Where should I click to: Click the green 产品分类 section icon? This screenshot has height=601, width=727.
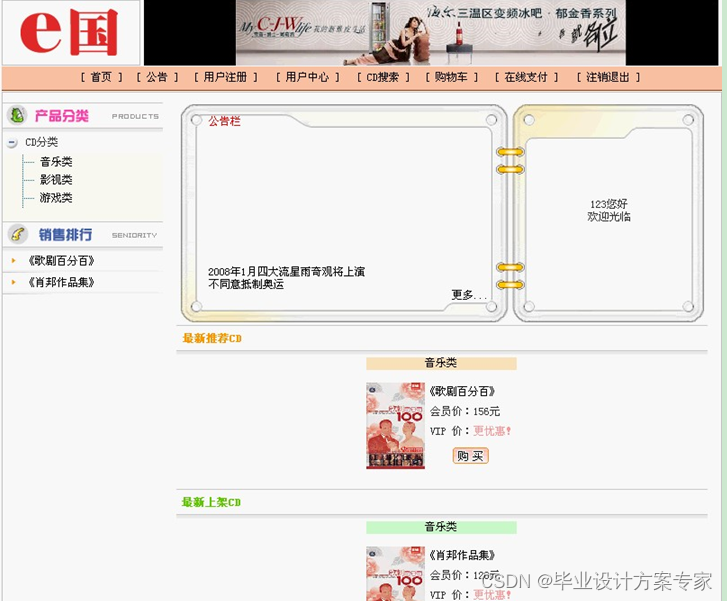[x=17, y=115]
